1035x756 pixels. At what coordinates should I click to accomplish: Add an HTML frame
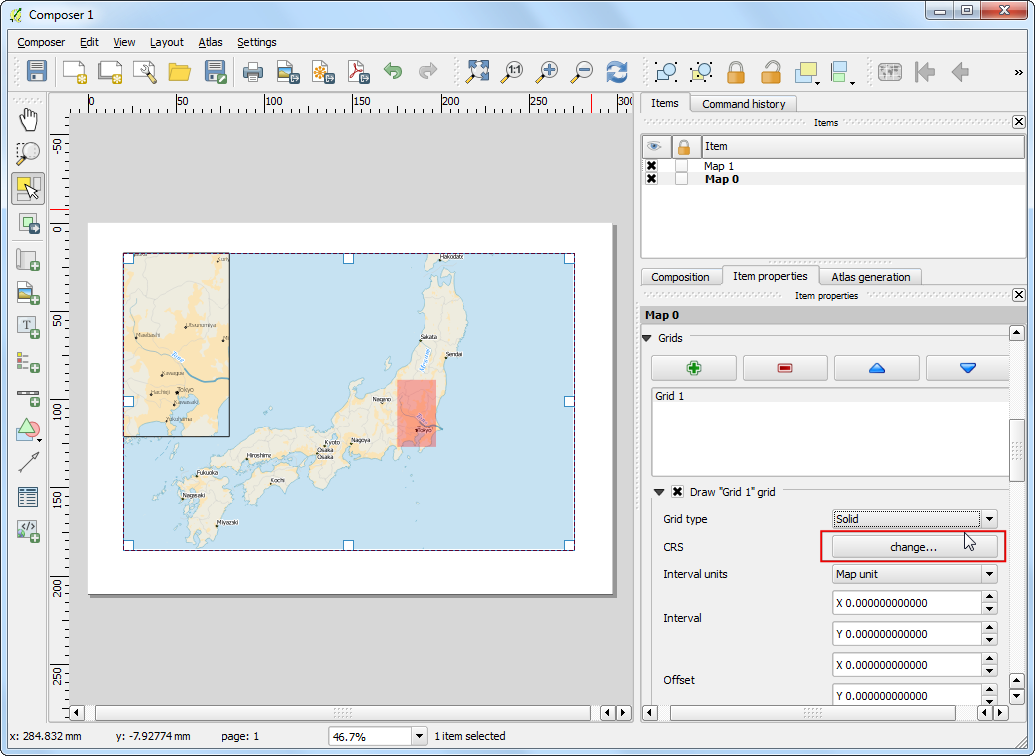28,531
